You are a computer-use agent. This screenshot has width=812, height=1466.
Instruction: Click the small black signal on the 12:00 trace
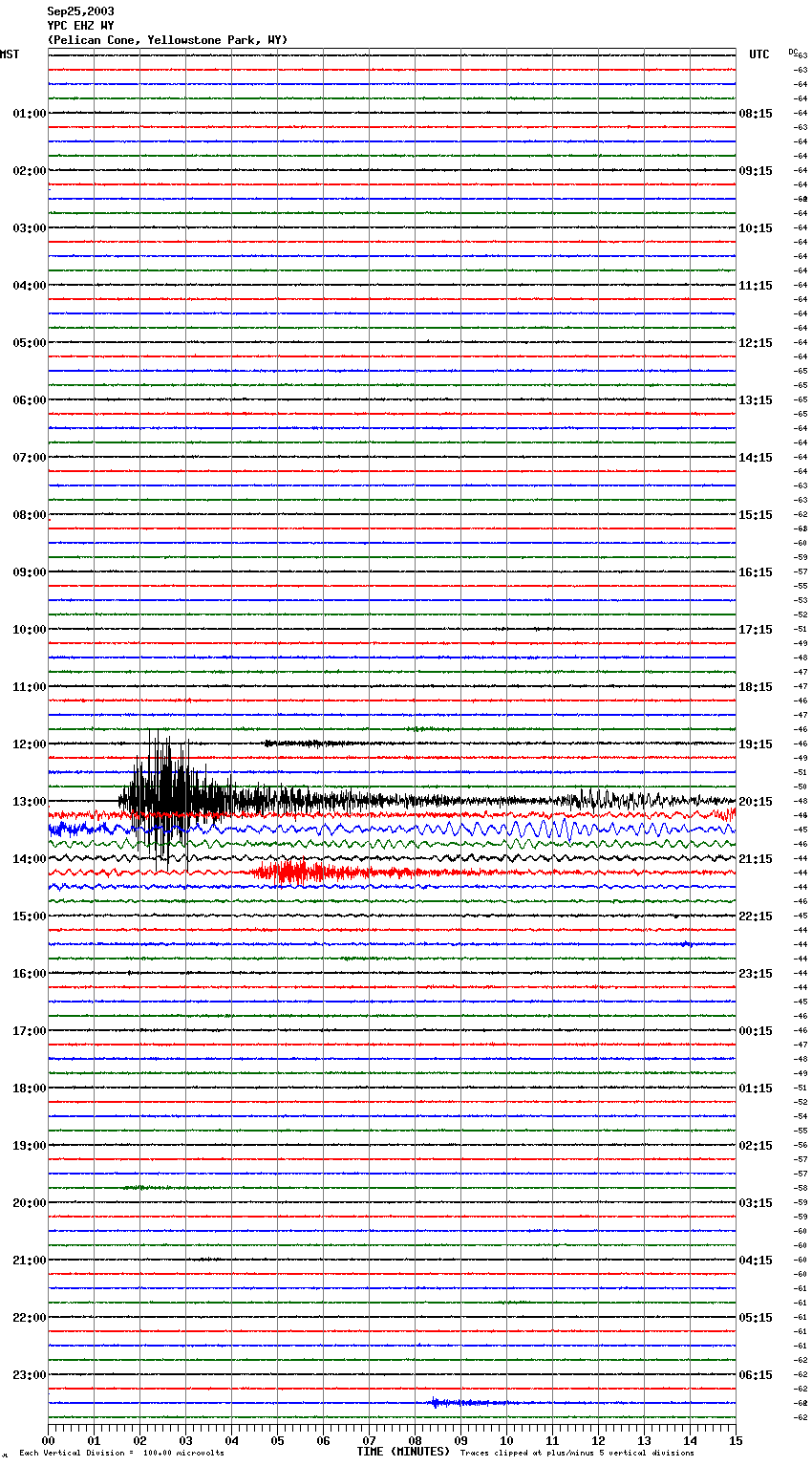pos(308,744)
